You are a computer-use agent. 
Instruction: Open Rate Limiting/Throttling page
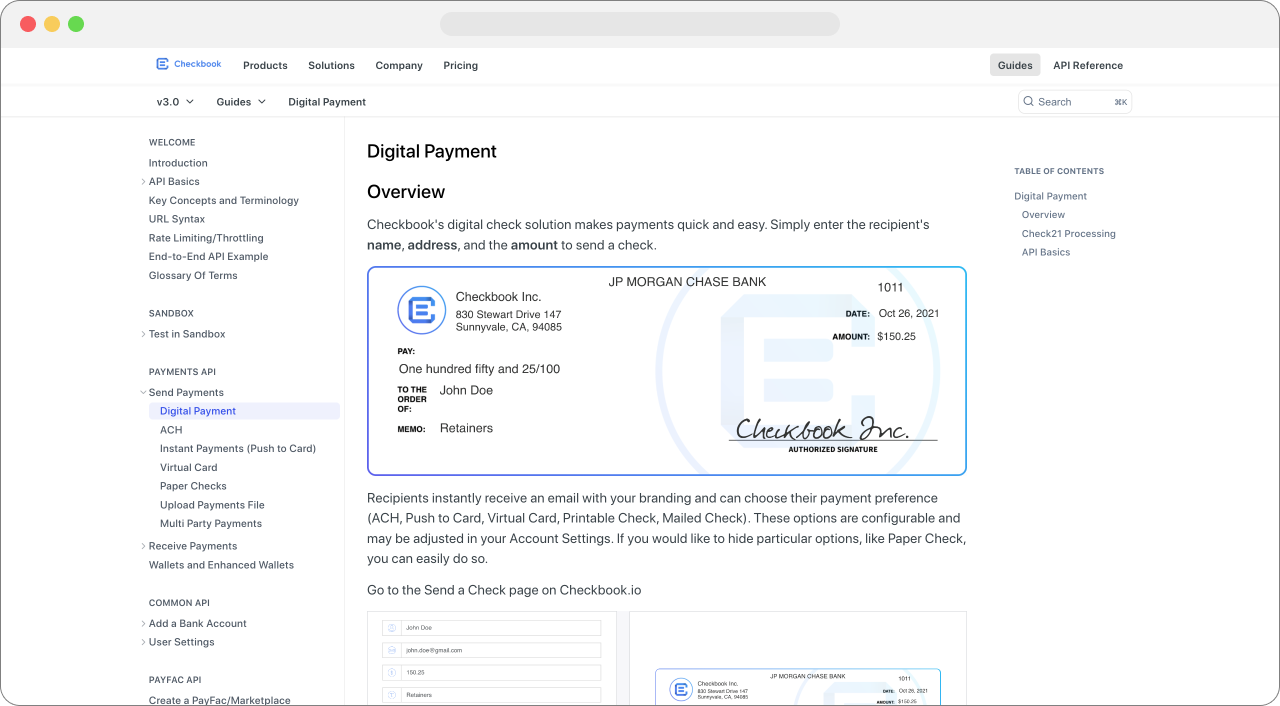point(206,238)
